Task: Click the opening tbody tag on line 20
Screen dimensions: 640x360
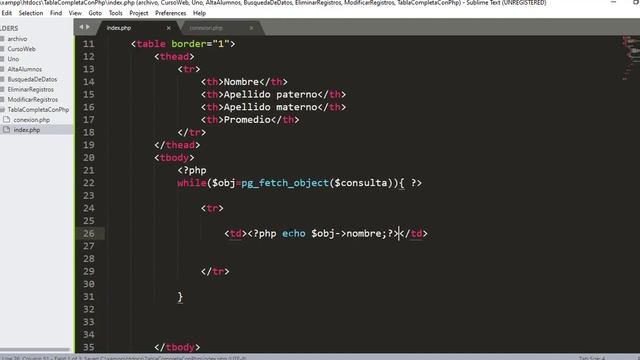Action: pyautogui.click(x=174, y=158)
